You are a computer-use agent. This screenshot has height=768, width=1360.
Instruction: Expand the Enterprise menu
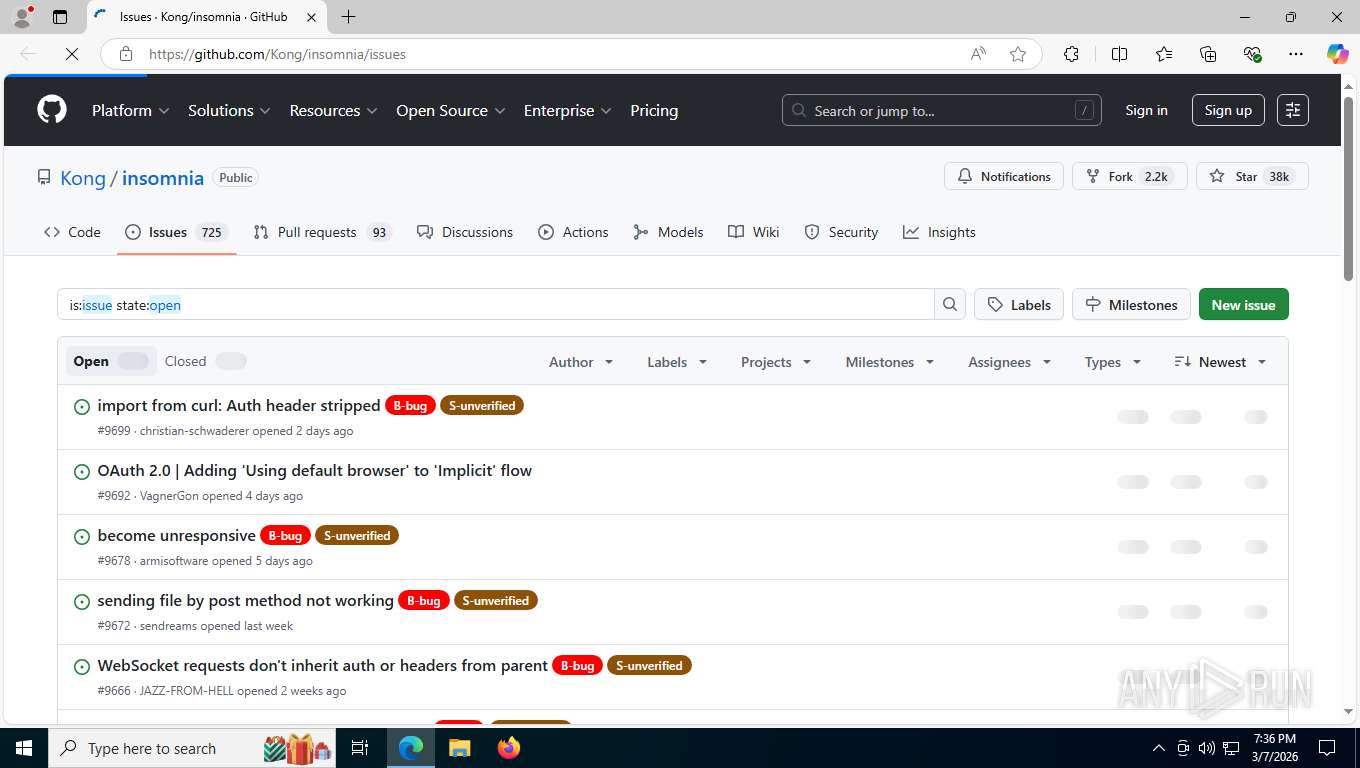567,111
